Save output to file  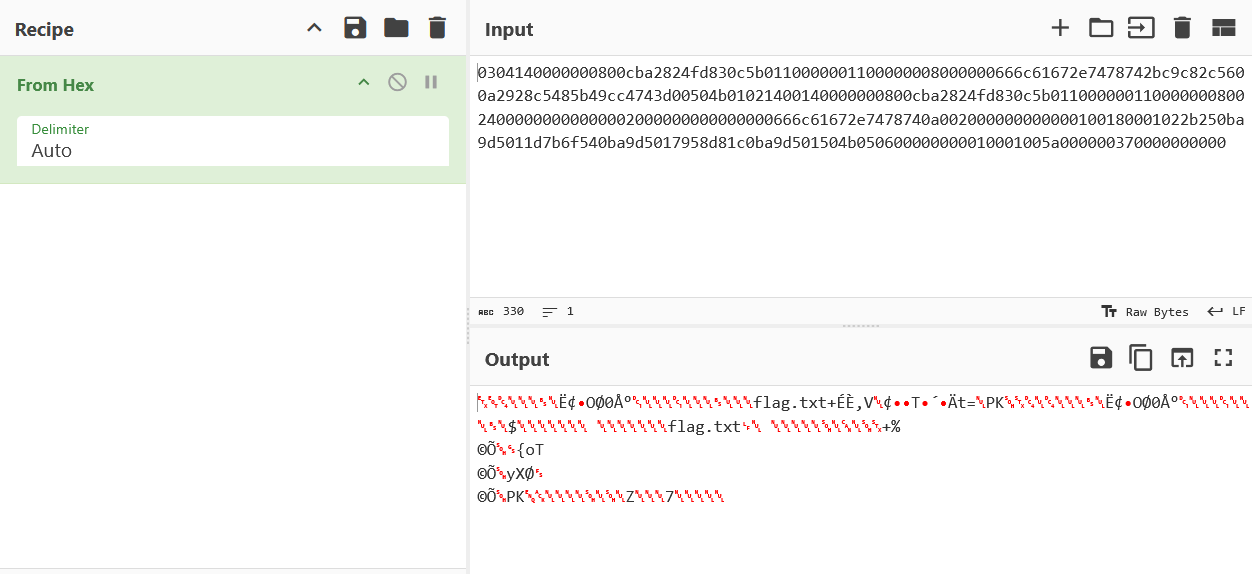(1100, 358)
